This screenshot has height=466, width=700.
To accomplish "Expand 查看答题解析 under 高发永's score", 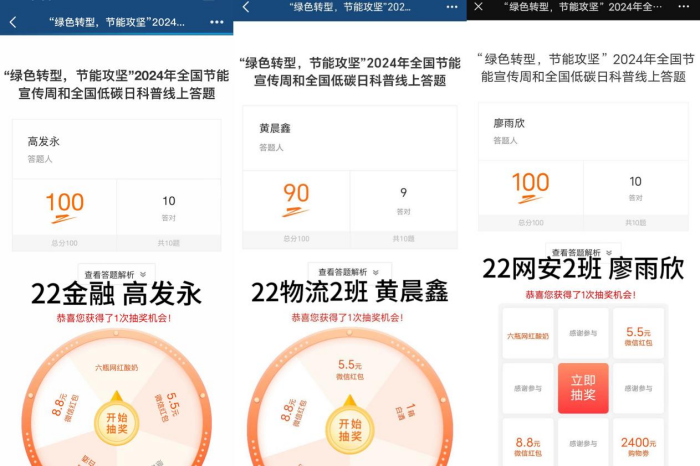I will click(x=116, y=274).
